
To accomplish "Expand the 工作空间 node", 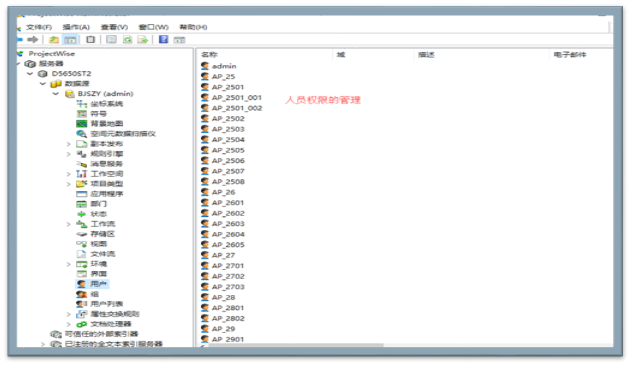I will 68,174.
